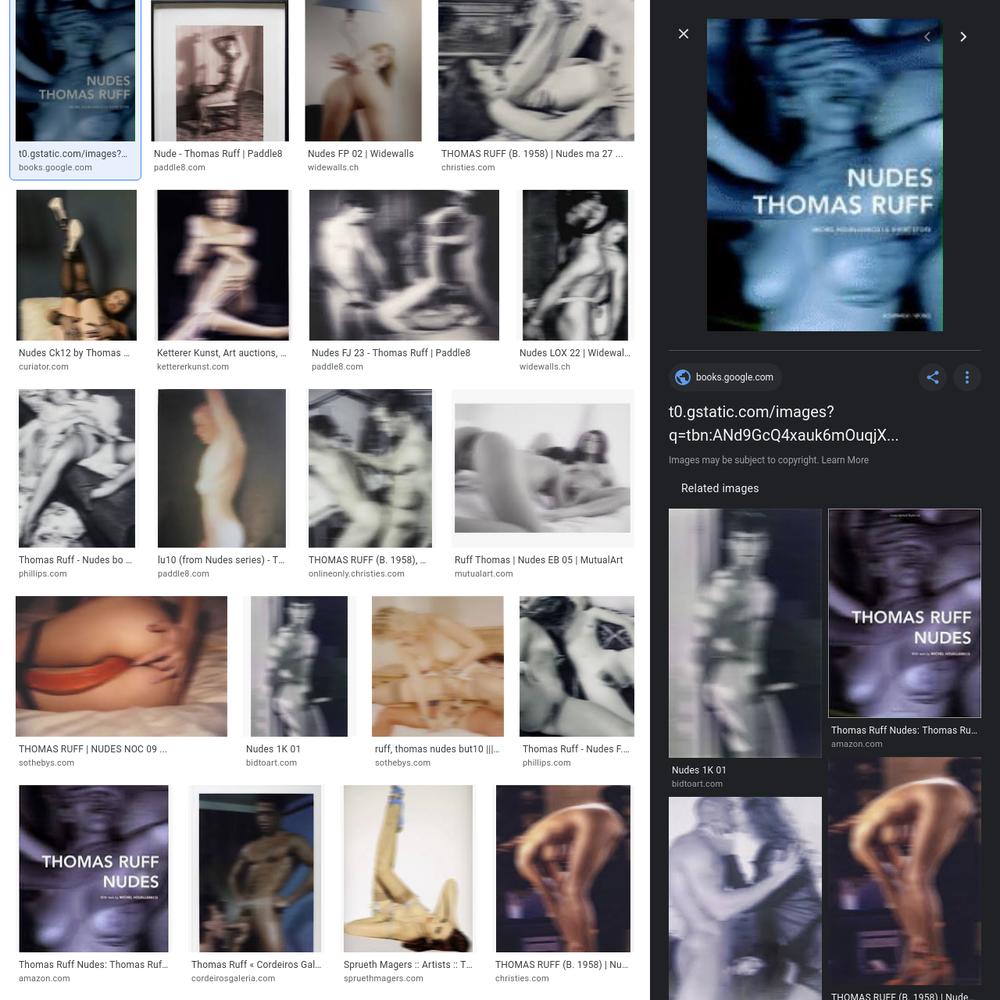Click amazon.com source in main results grid
Screen dimensions: 1000x1000
44,978
